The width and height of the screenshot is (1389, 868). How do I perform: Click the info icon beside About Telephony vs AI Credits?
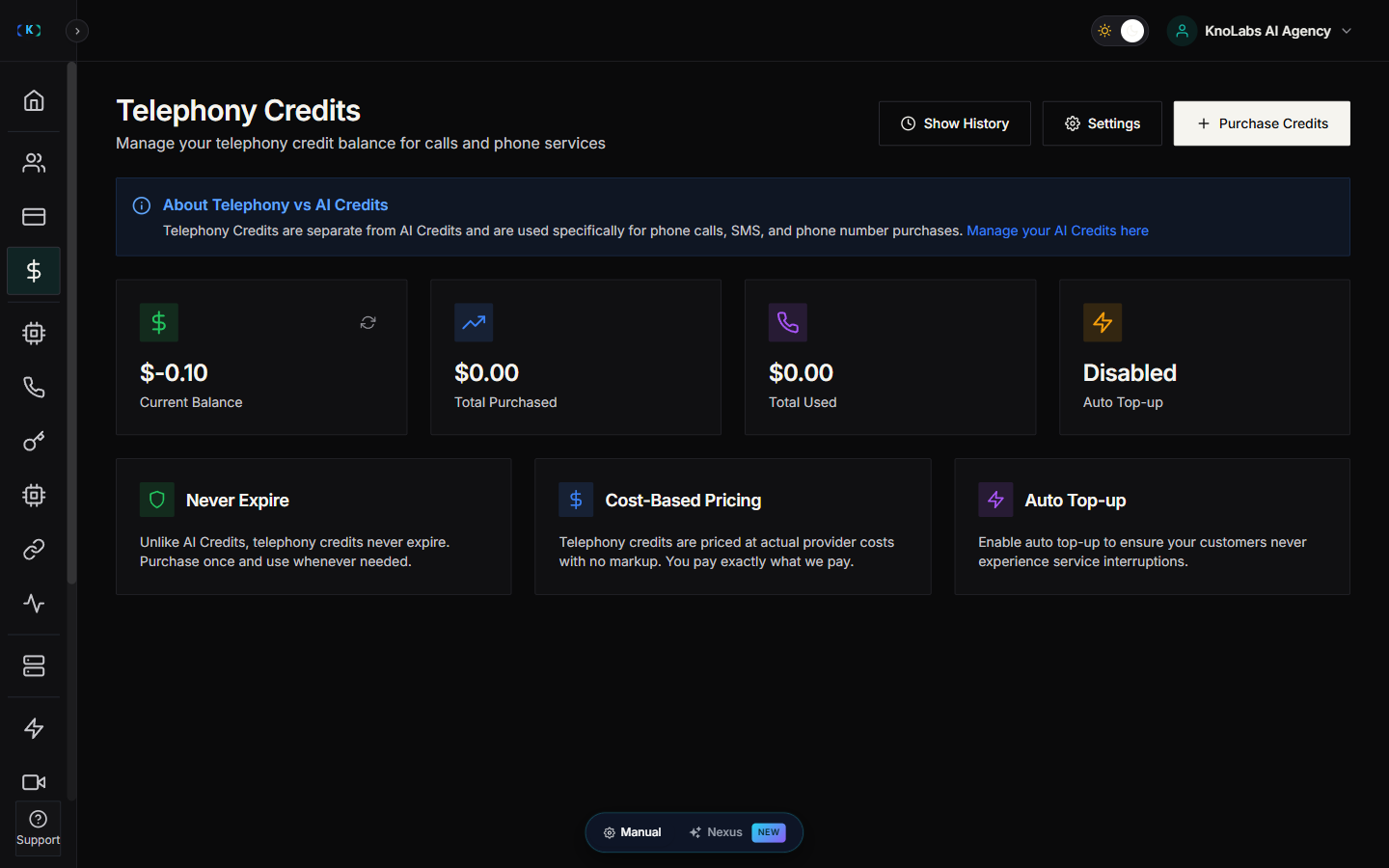point(142,205)
